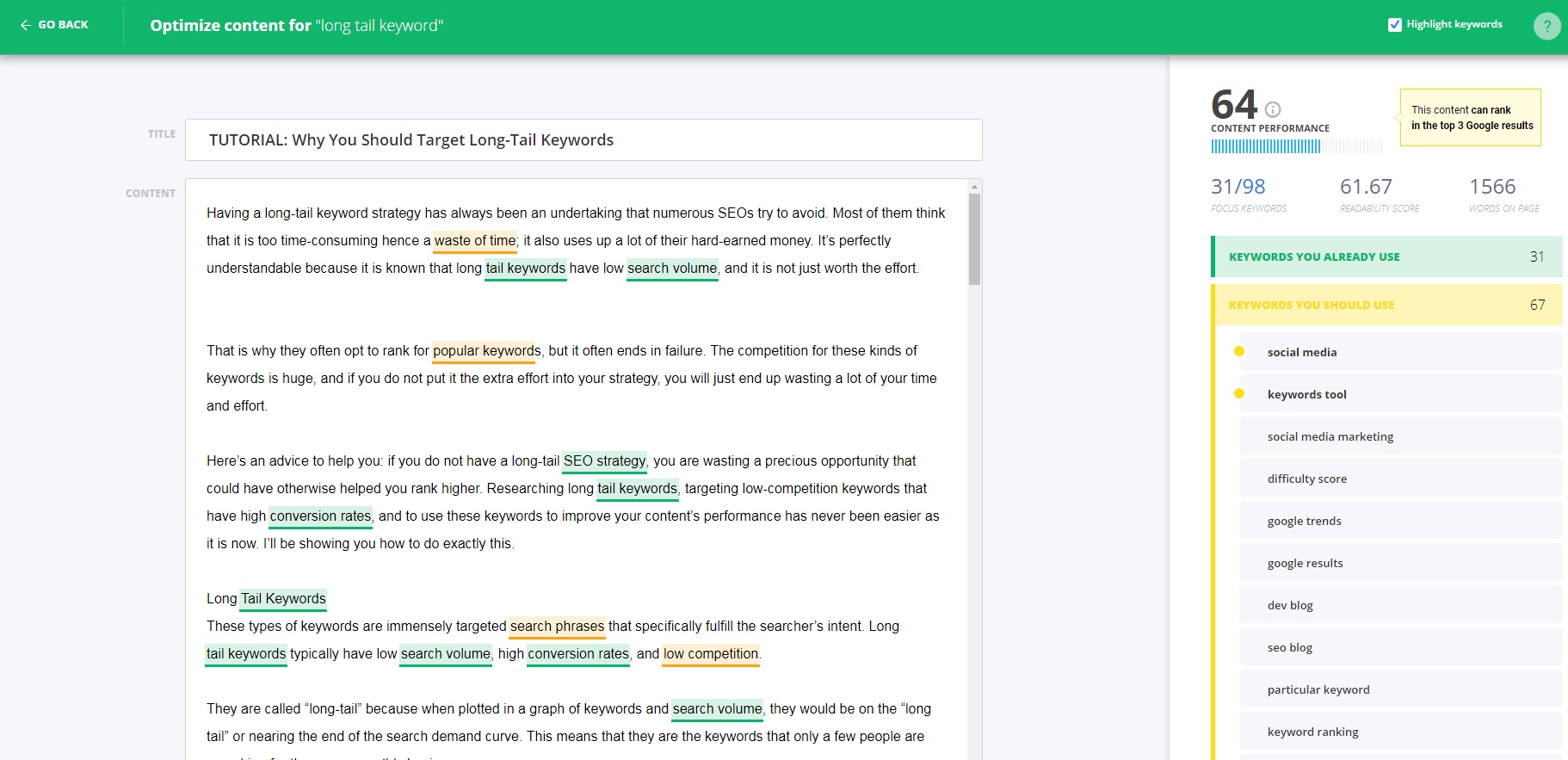Click the content performance info icon

tap(1273, 109)
